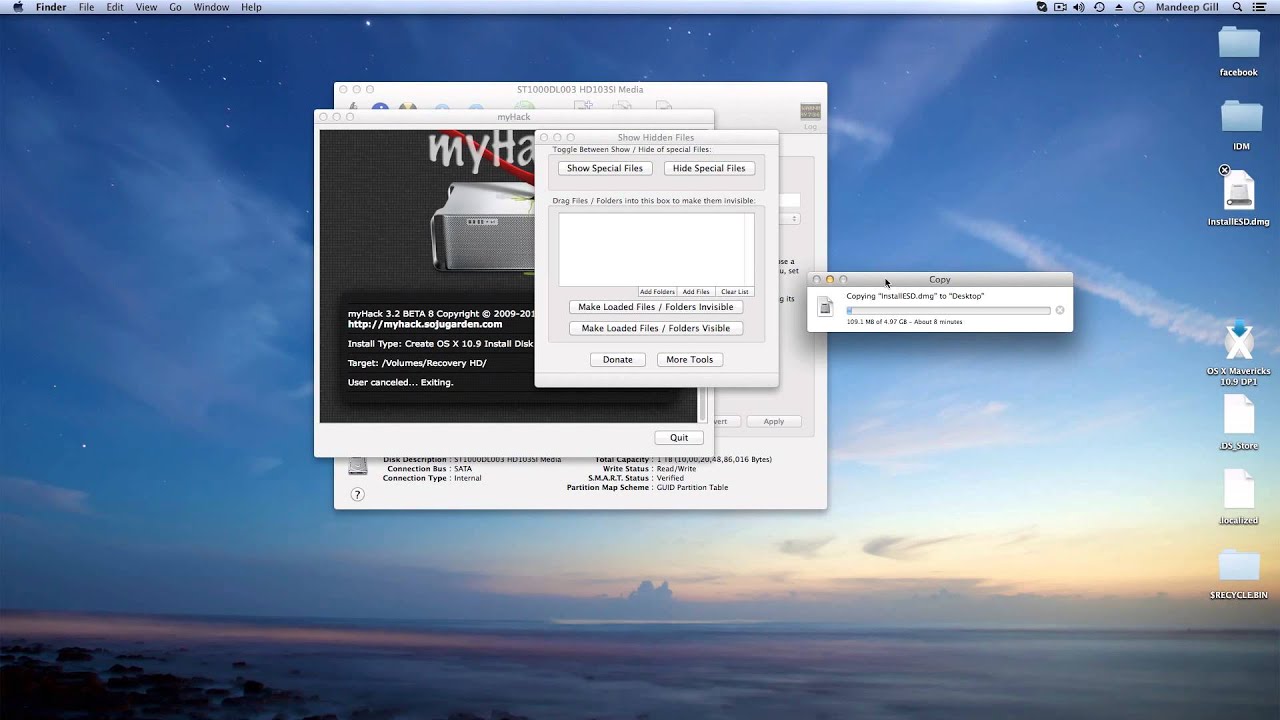Click Show Special Files button
This screenshot has width=1280, height=720.
605,168
